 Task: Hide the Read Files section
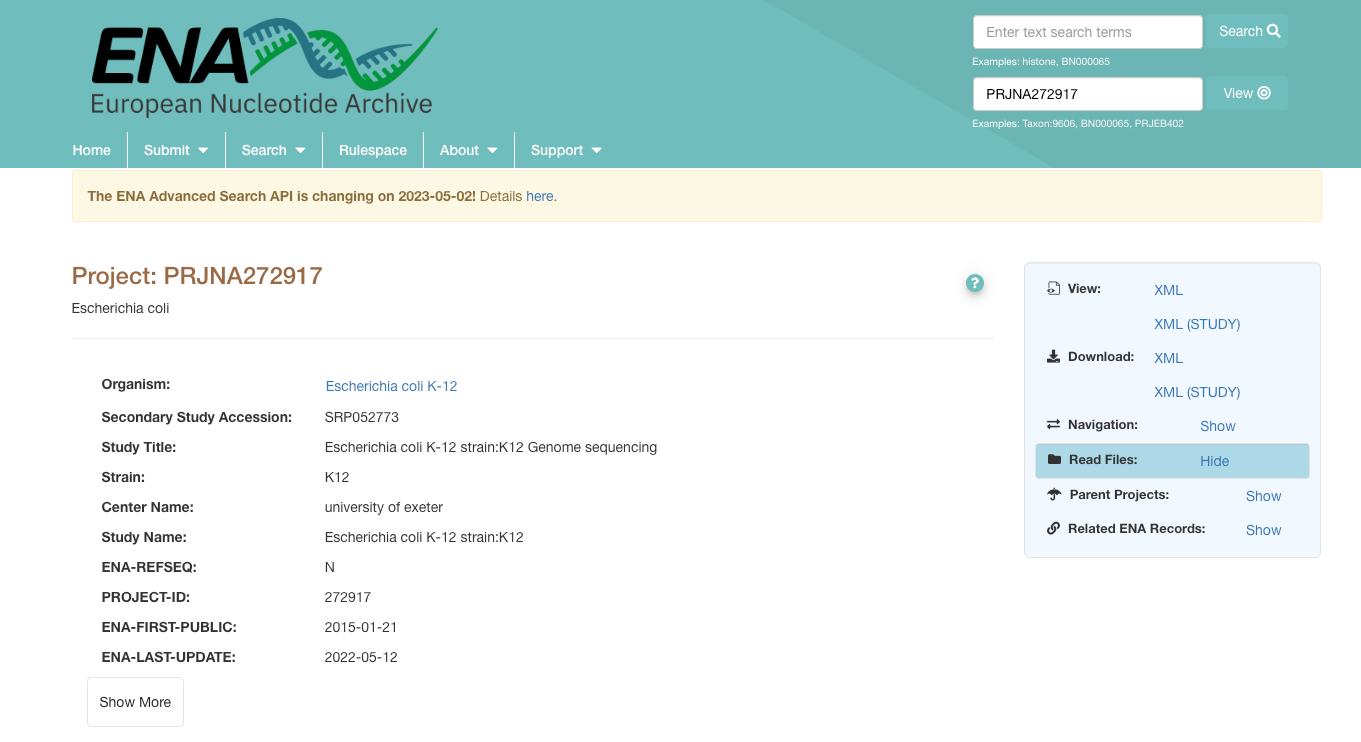coord(1215,461)
